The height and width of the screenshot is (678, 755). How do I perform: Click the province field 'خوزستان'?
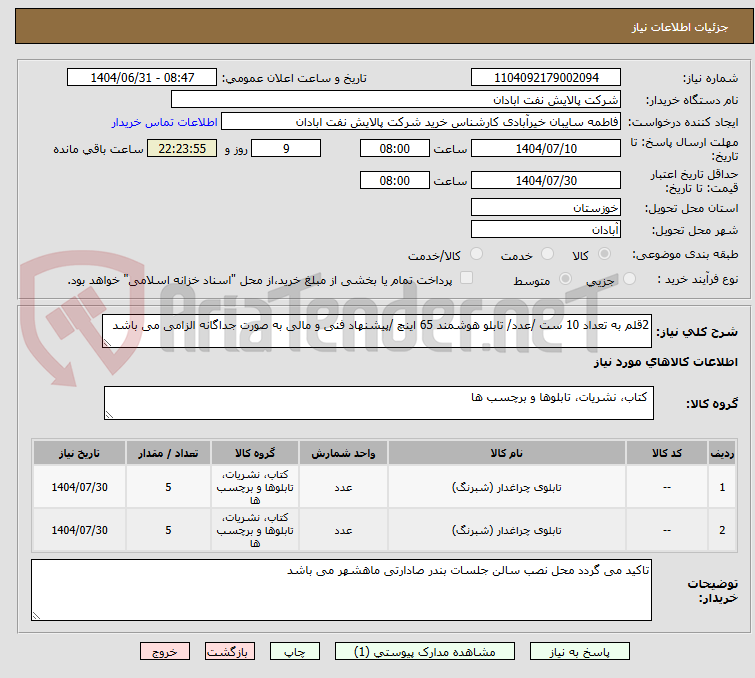[546, 208]
